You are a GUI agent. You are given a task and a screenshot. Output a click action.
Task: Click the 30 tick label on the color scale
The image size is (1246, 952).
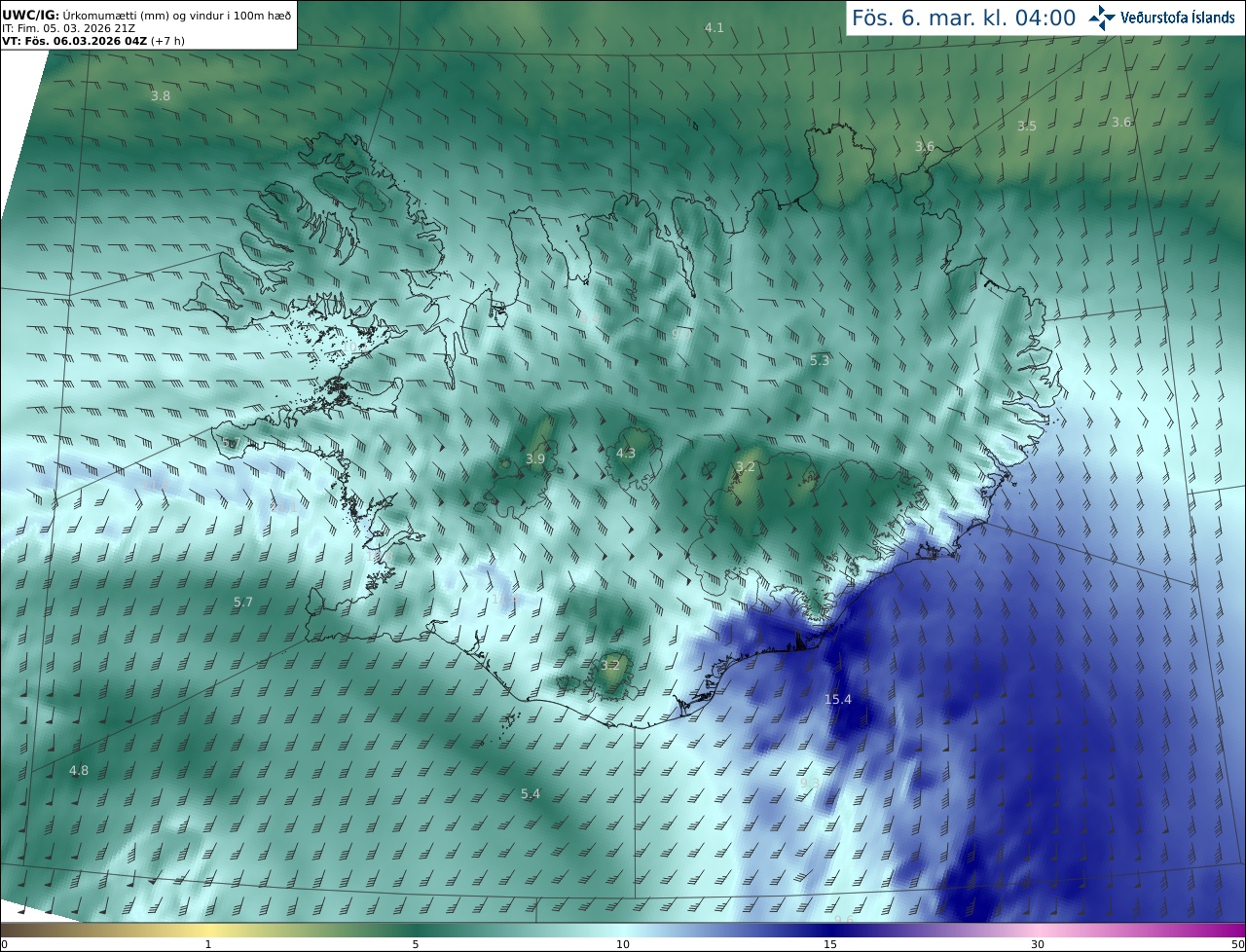[1038, 944]
